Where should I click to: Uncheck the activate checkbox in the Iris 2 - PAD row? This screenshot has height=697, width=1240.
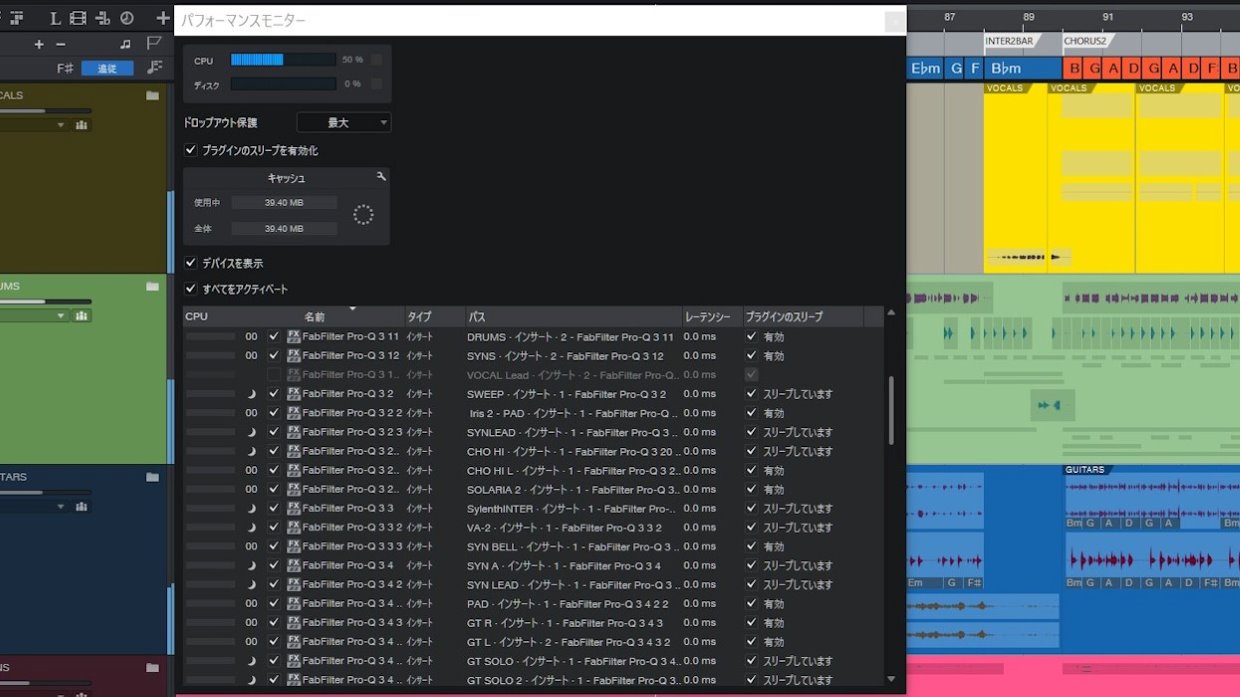click(x=274, y=413)
